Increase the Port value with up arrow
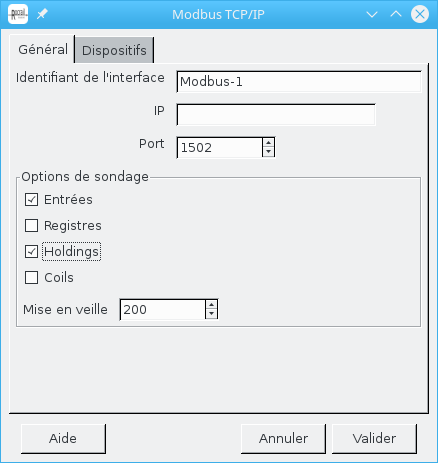This screenshot has width=438, height=463. 268,143
